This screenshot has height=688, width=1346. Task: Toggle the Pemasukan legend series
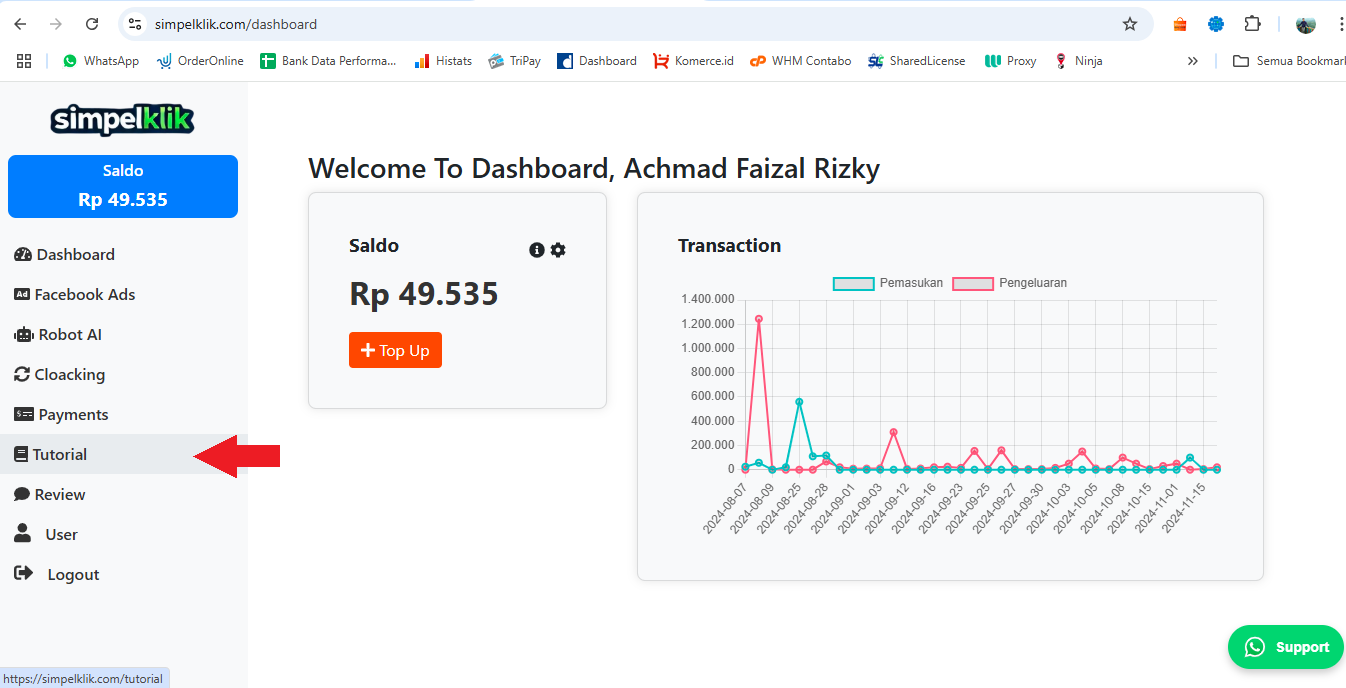887,283
